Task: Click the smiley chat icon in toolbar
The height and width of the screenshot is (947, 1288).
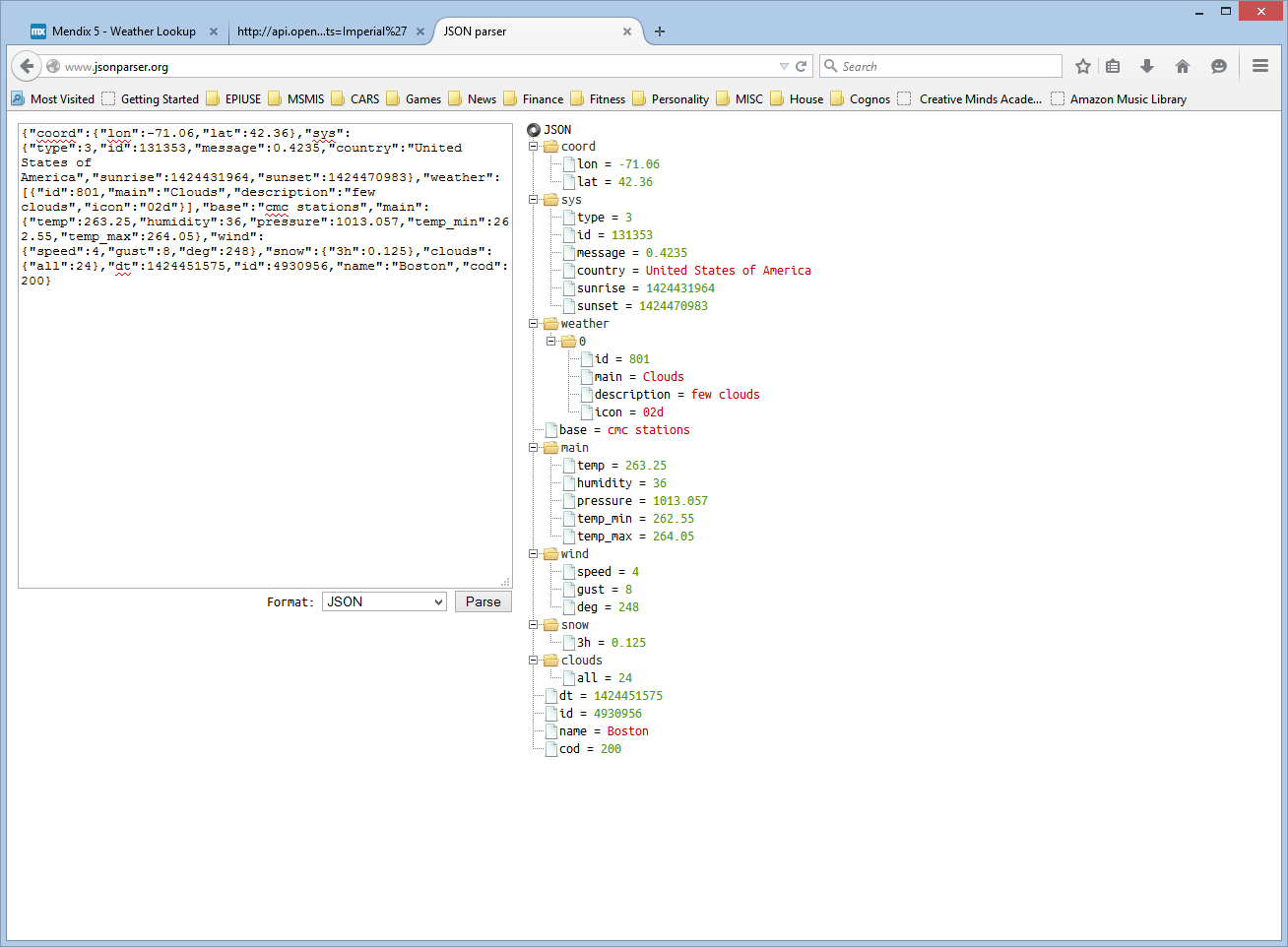Action: [x=1219, y=66]
